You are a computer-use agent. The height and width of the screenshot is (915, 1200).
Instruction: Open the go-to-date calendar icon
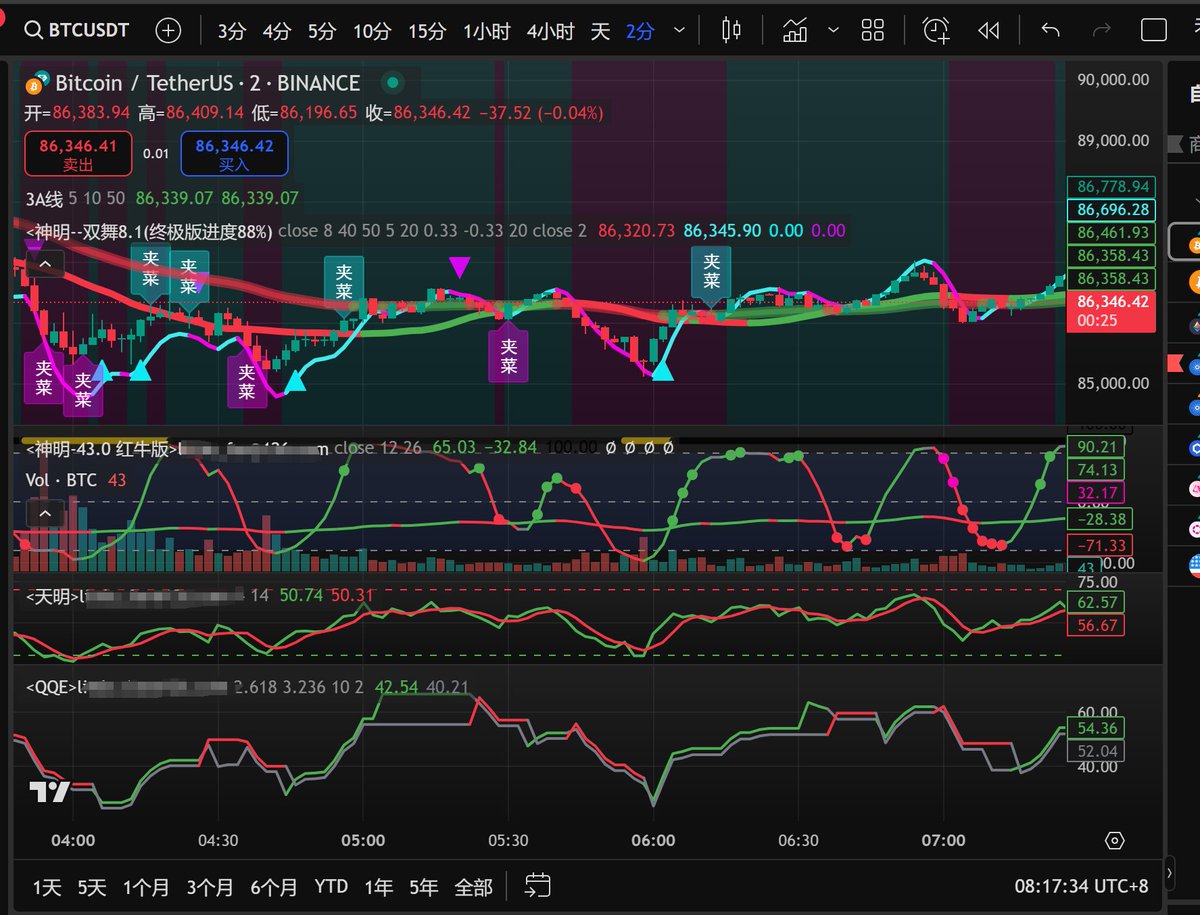(538, 885)
